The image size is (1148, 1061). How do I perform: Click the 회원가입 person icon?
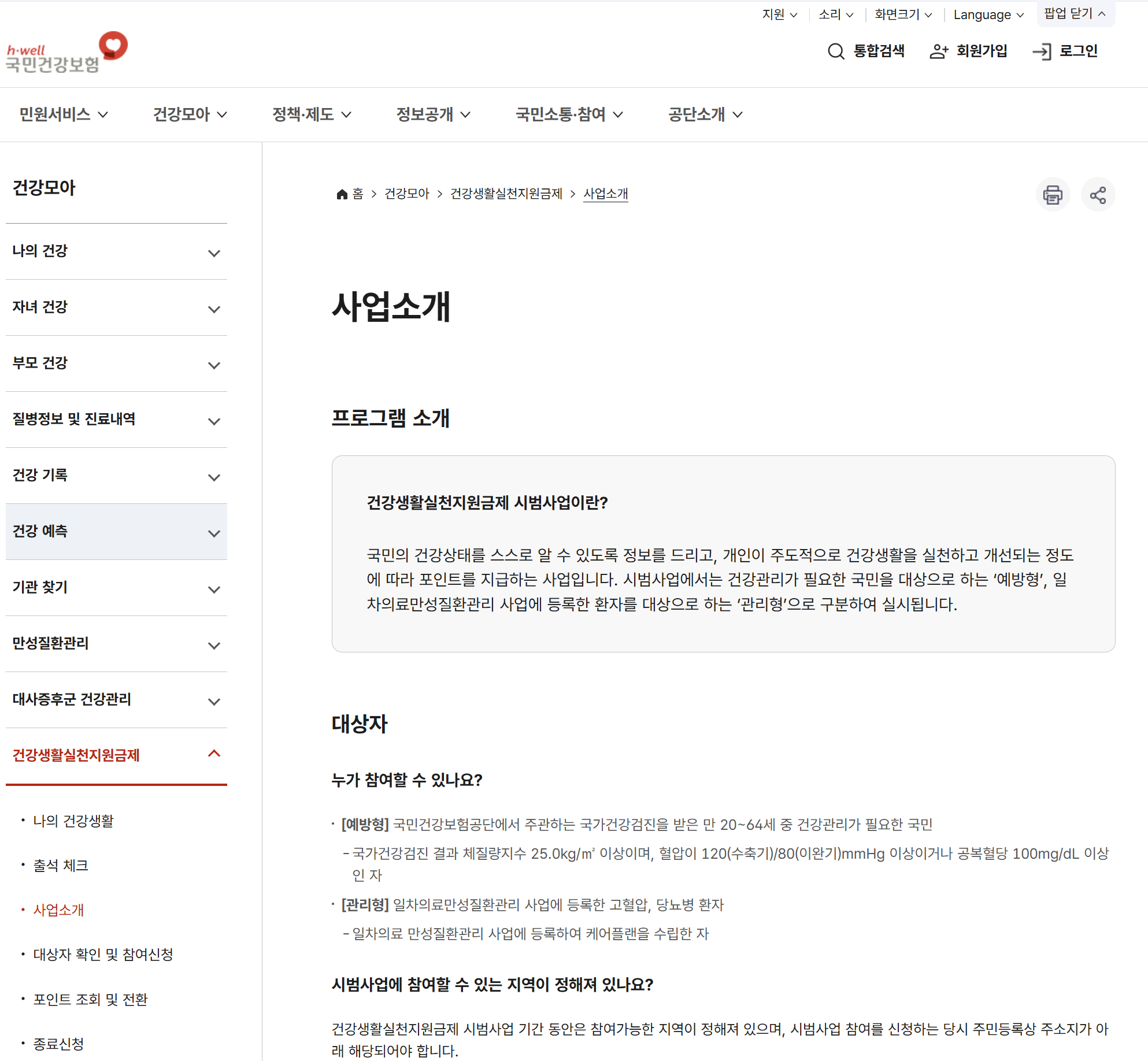coord(938,51)
